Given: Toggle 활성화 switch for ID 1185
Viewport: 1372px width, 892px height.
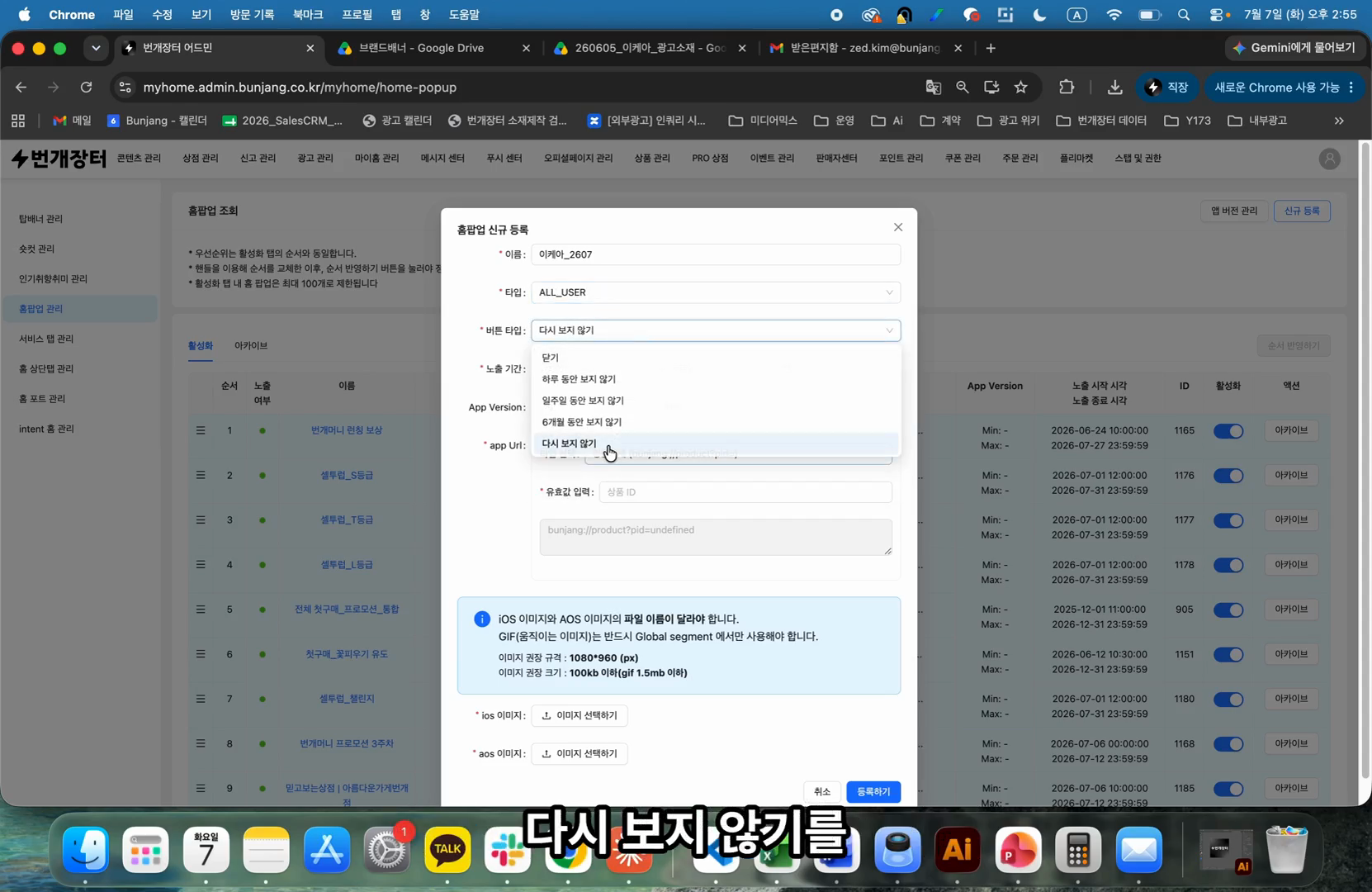Looking at the screenshot, I should (x=1228, y=789).
